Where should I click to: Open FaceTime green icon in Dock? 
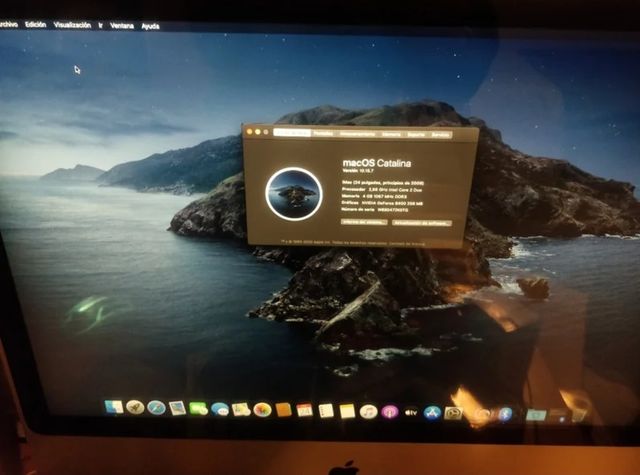(x=198, y=408)
